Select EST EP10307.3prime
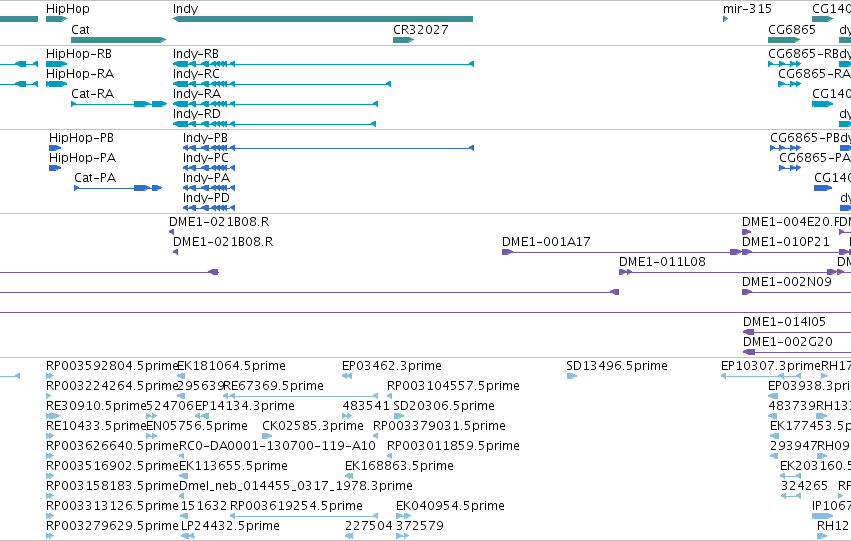 (771, 366)
